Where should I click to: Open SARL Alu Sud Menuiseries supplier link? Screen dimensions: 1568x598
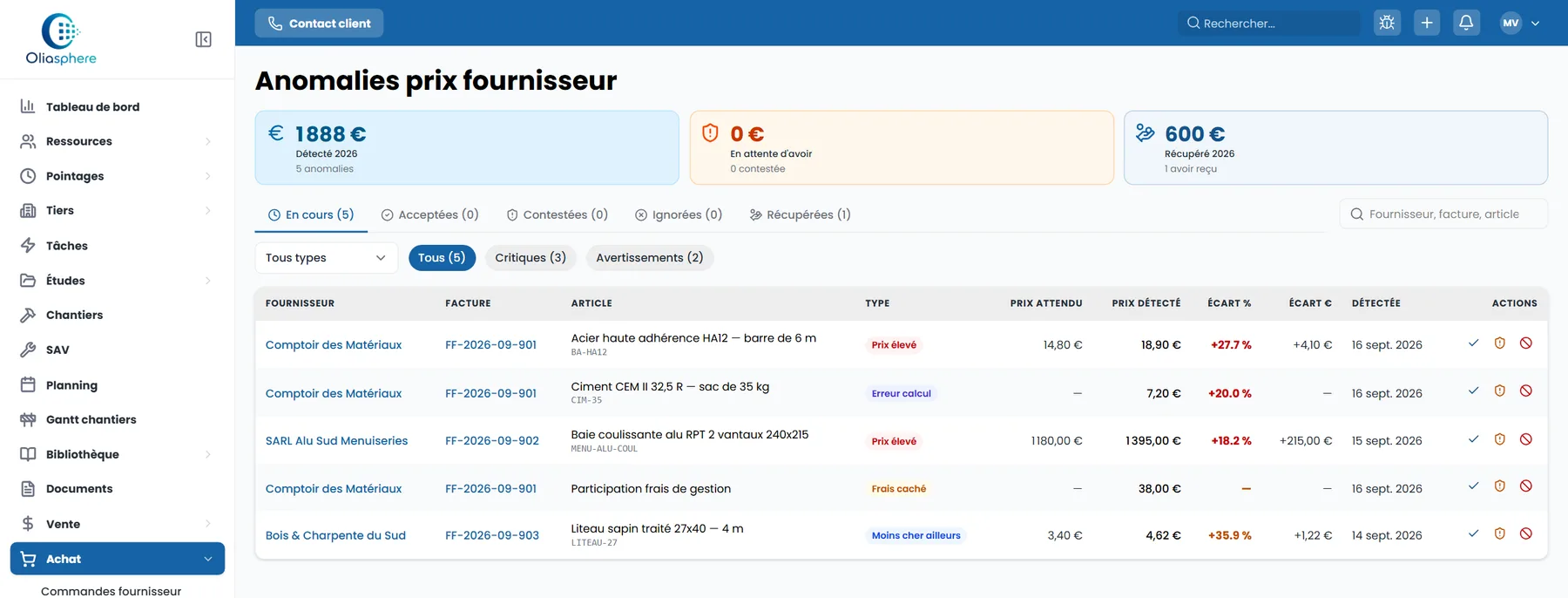(x=336, y=441)
